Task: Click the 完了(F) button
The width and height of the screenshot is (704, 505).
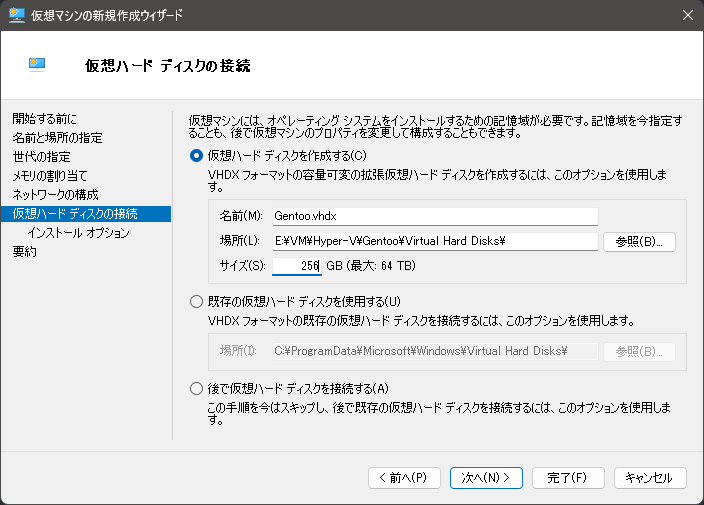Action: [x=568, y=478]
